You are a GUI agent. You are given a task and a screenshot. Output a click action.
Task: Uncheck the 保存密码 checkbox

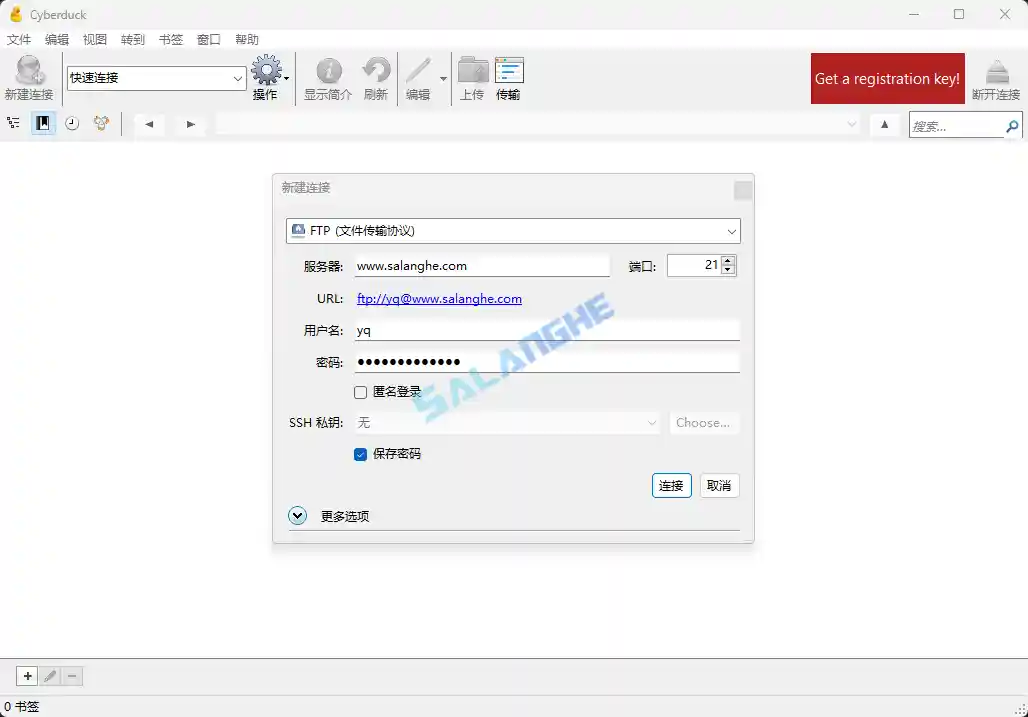pyautogui.click(x=360, y=454)
